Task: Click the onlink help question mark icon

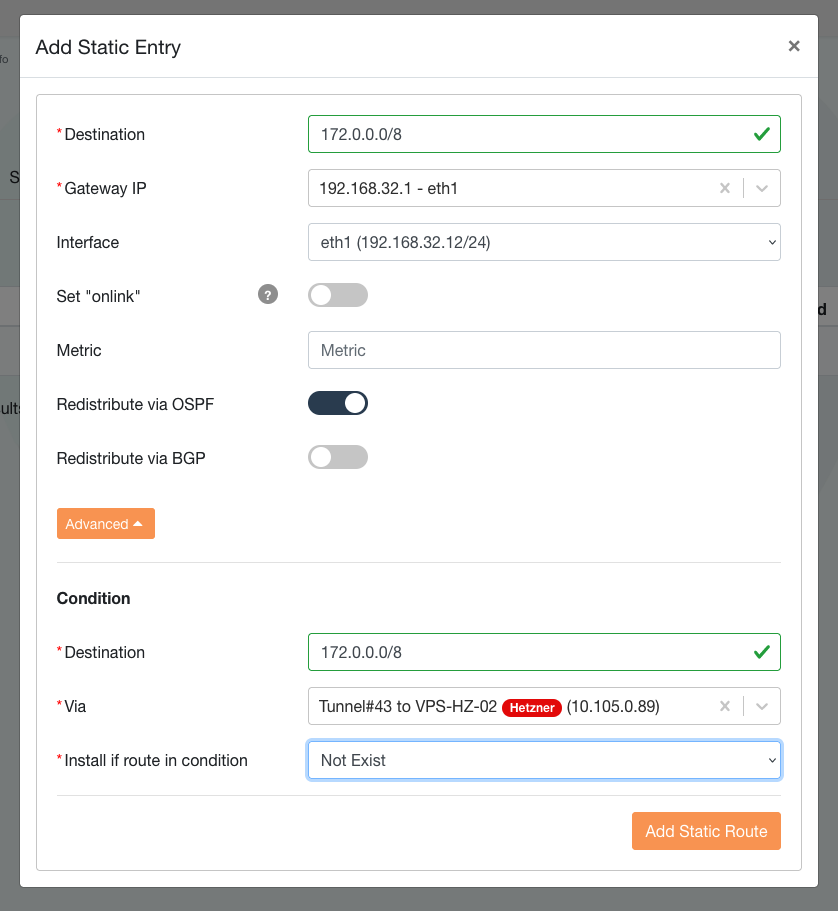Action: (x=267, y=295)
